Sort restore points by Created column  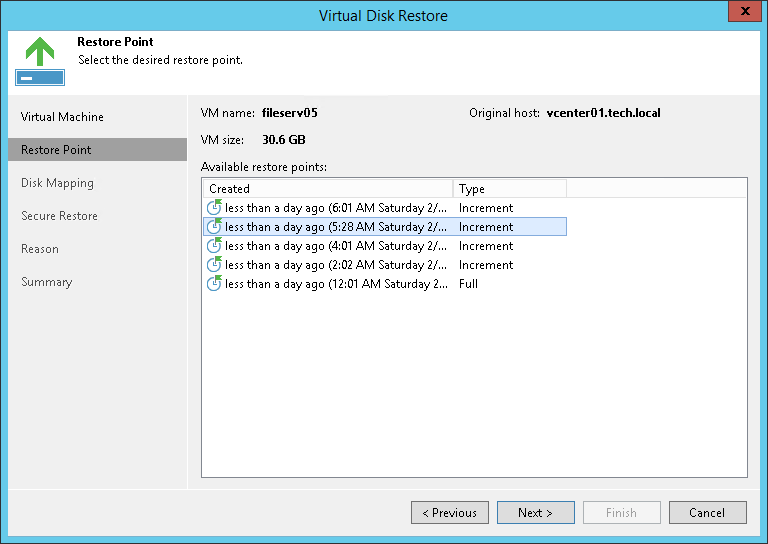pyautogui.click(x=328, y=188)
